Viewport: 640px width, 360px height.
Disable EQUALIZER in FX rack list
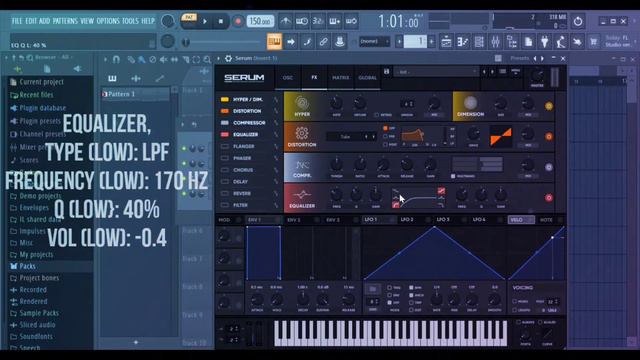coord(225,135)
